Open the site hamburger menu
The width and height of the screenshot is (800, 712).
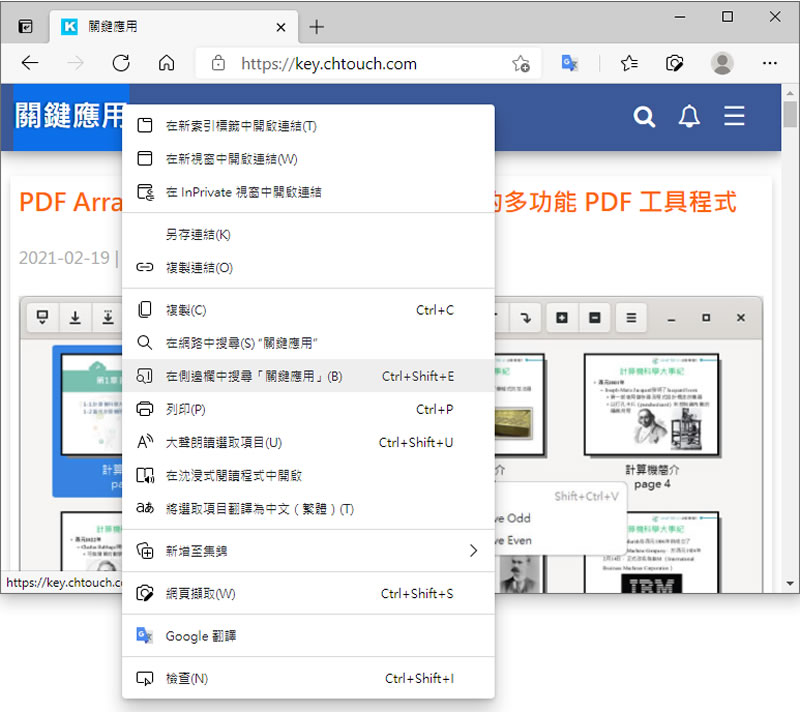pos(734,116)
